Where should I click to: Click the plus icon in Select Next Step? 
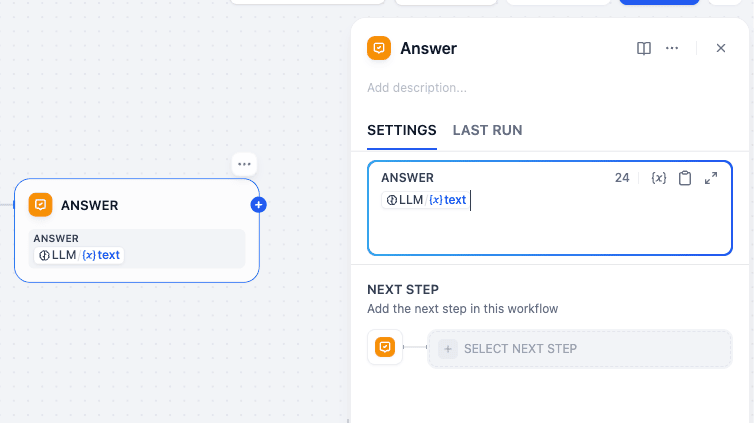[447, 349]
